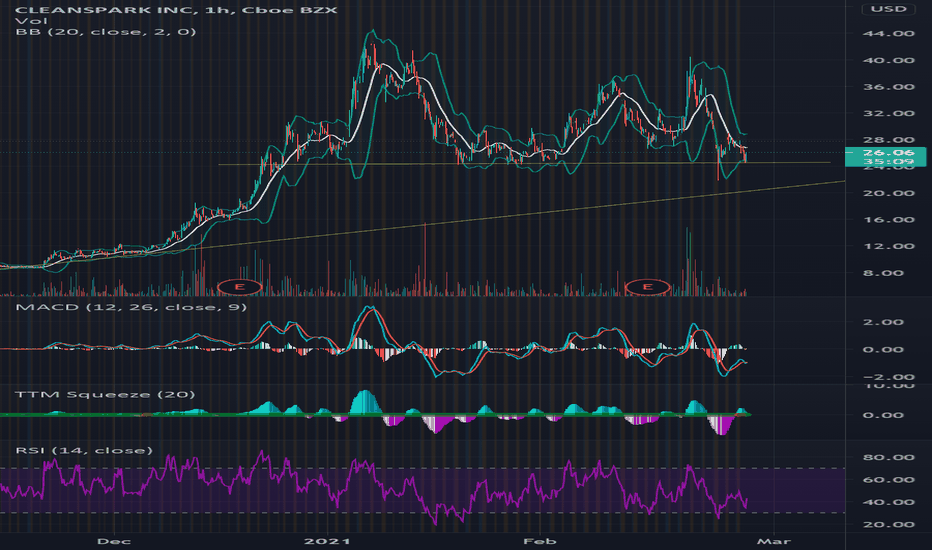The height and width of the screenshot is (550, 932).
Task: Click the Dec time axis label
Action: [113, 541]
